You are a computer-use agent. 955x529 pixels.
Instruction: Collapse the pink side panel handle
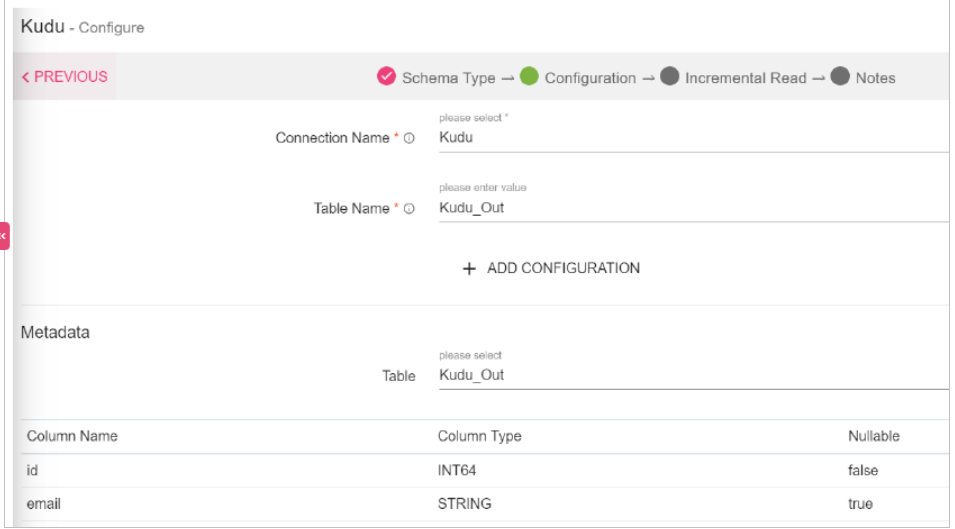(x=4, y=236)
